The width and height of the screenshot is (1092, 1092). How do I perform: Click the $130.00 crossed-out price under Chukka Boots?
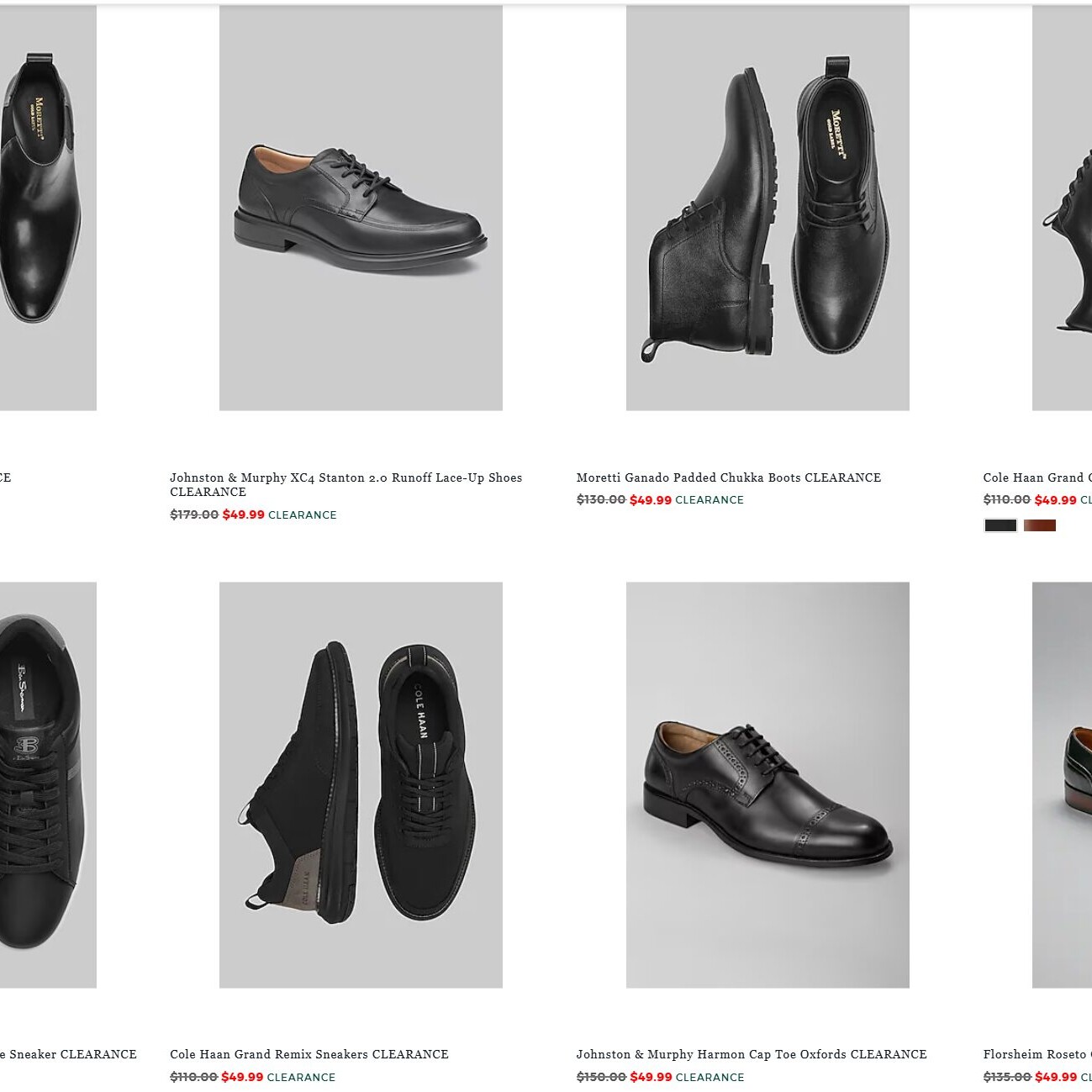600,499
